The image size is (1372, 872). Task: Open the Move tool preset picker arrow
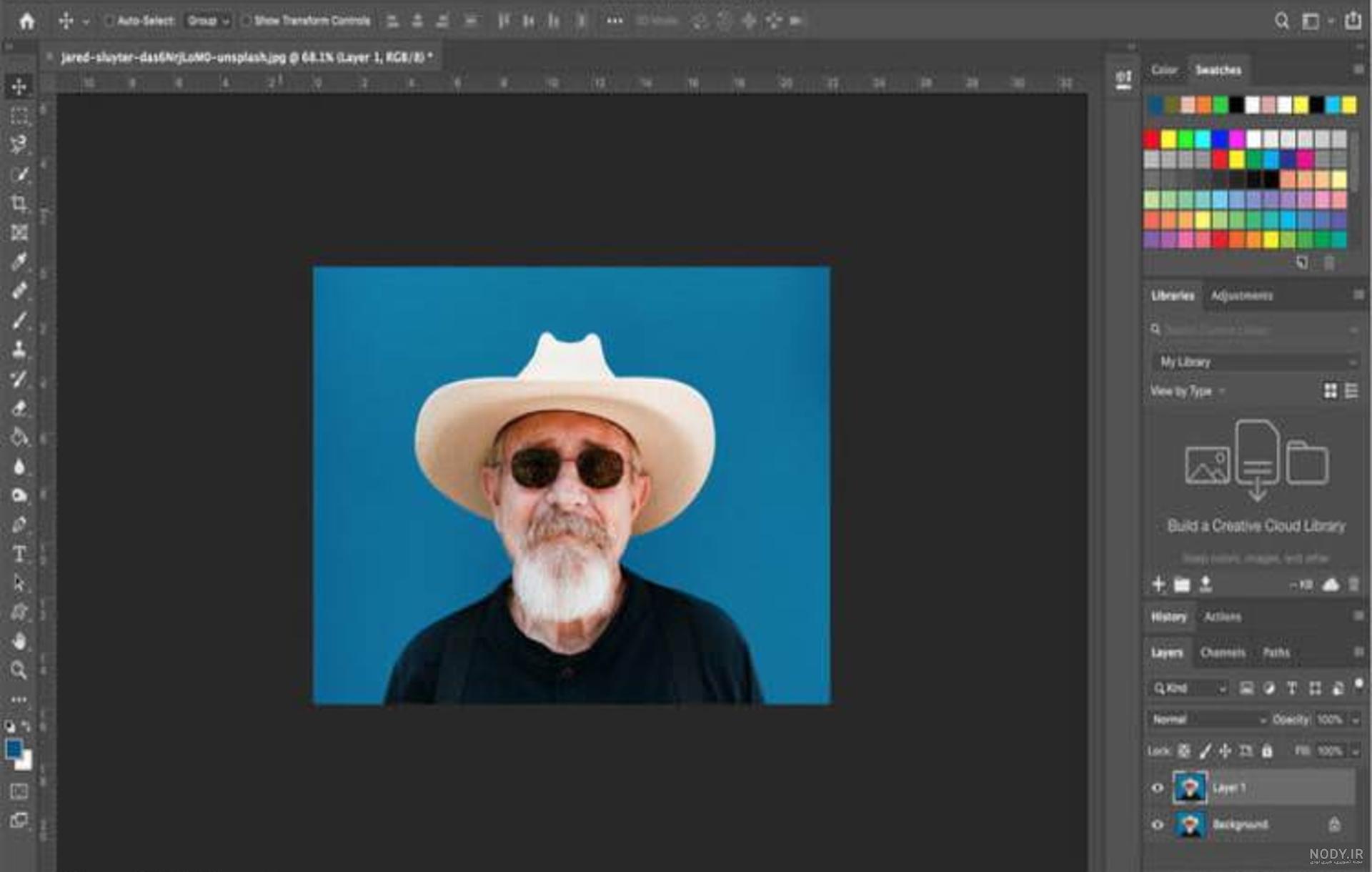pos(86,22)
